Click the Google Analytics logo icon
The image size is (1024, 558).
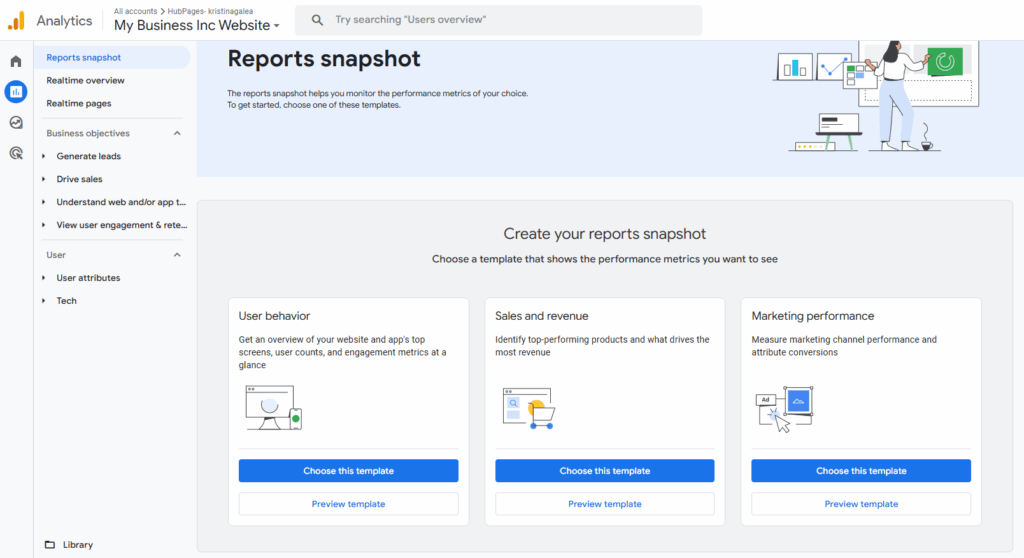[16, 21]
